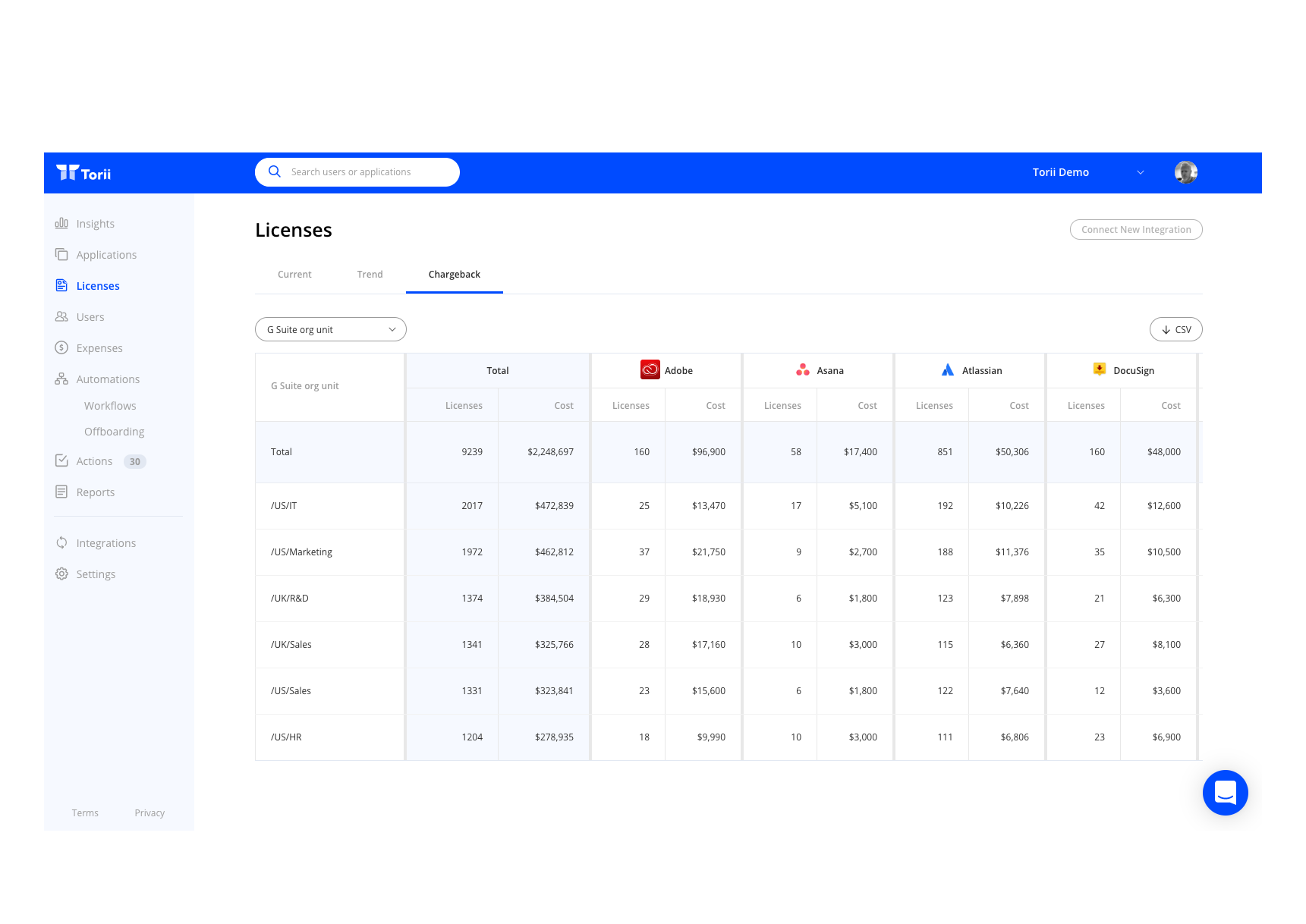This screenshot has height=924, width=1306.
Task: Click the Licenses page heading
Action: (294, 230)
